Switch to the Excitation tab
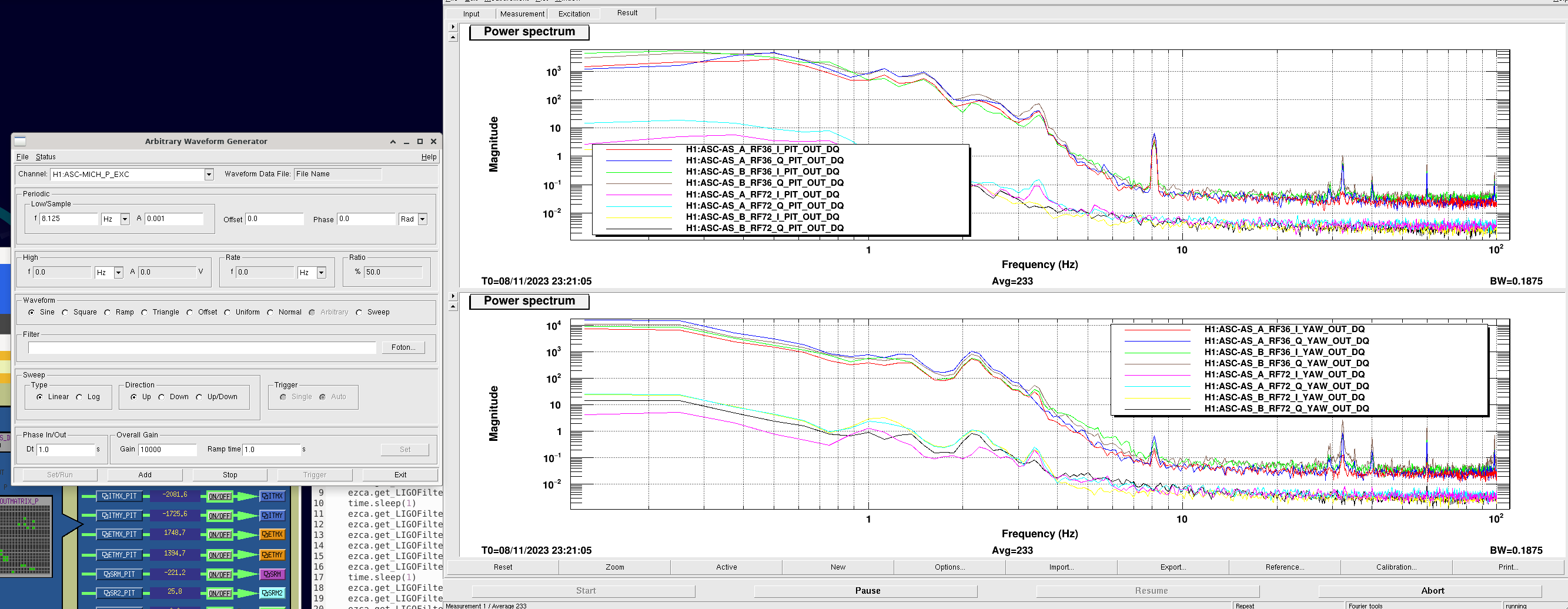This screenshot has width=1568, height=609. 573,14
